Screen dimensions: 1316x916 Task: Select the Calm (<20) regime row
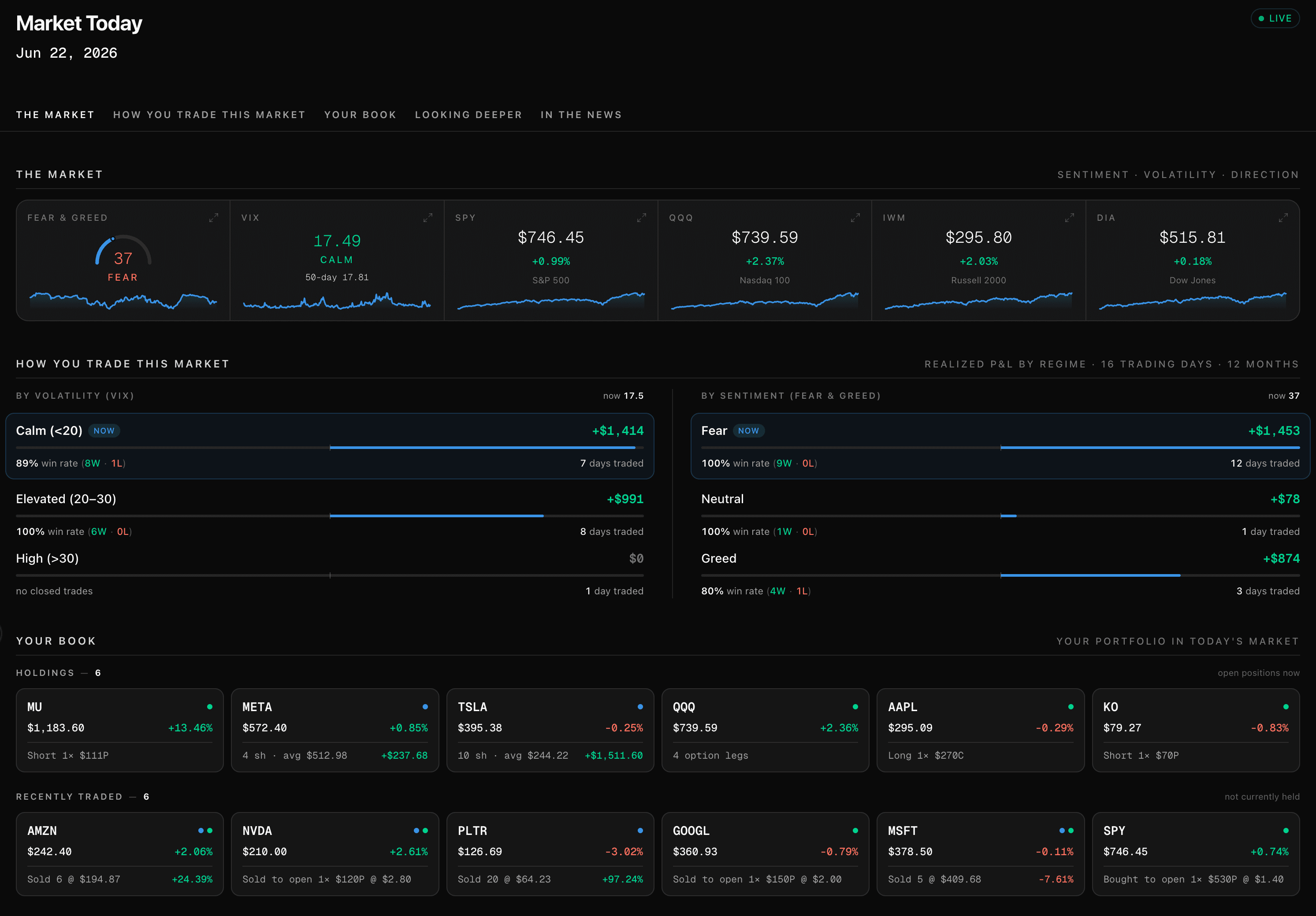pyautogui.click(x=330, y=446)
